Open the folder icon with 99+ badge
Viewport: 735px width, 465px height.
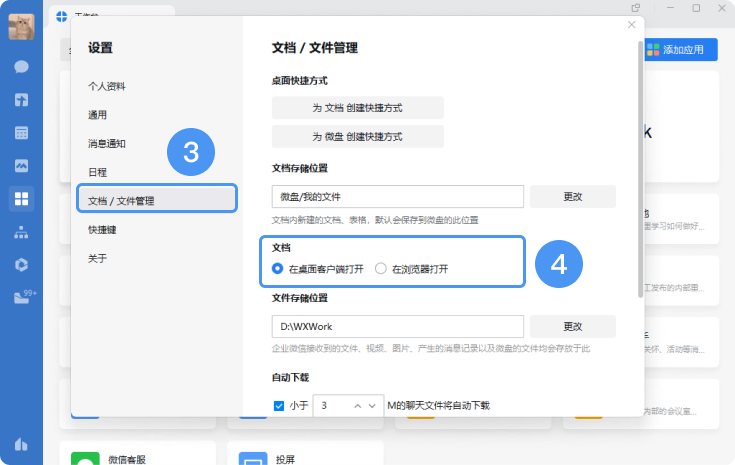point(22,297)
